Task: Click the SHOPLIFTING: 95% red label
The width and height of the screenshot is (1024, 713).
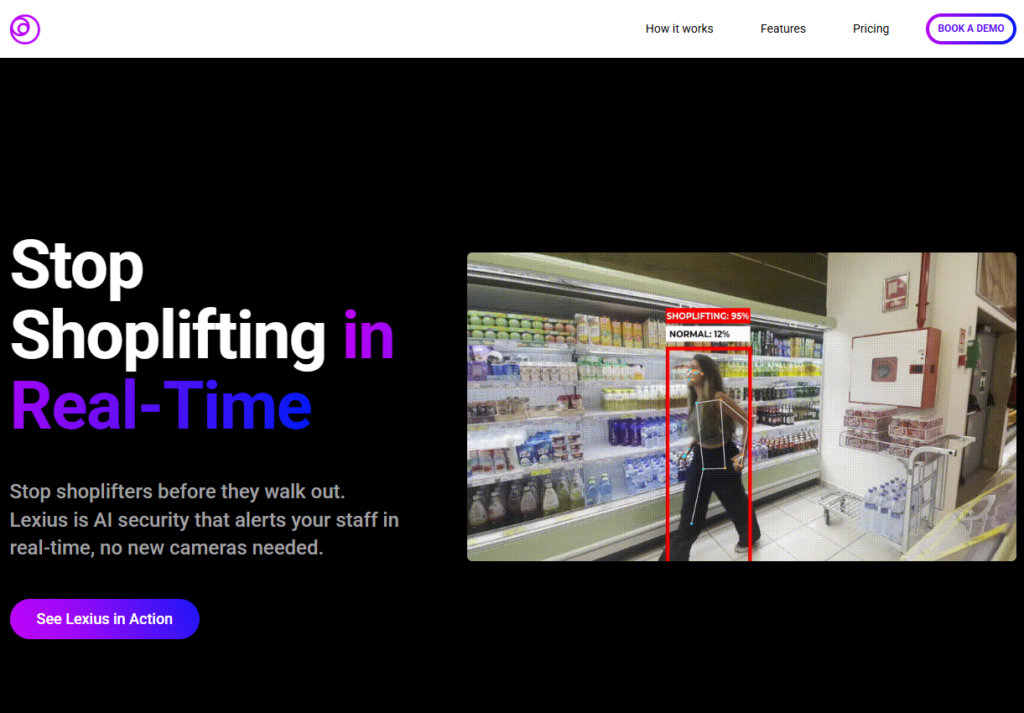Action: 707,316
